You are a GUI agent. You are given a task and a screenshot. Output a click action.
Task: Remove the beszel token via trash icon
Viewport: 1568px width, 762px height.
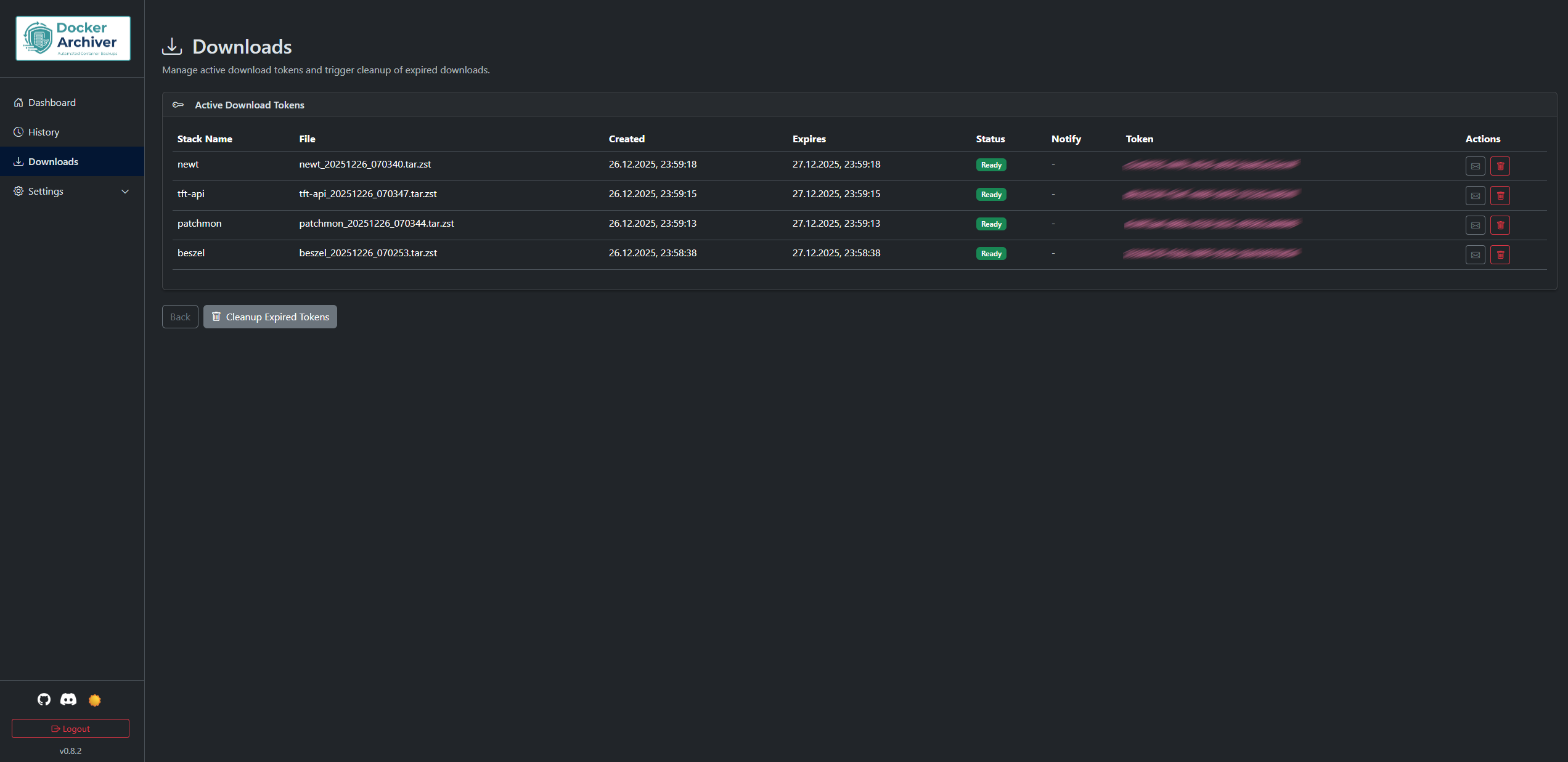(x=1500, y=254)
